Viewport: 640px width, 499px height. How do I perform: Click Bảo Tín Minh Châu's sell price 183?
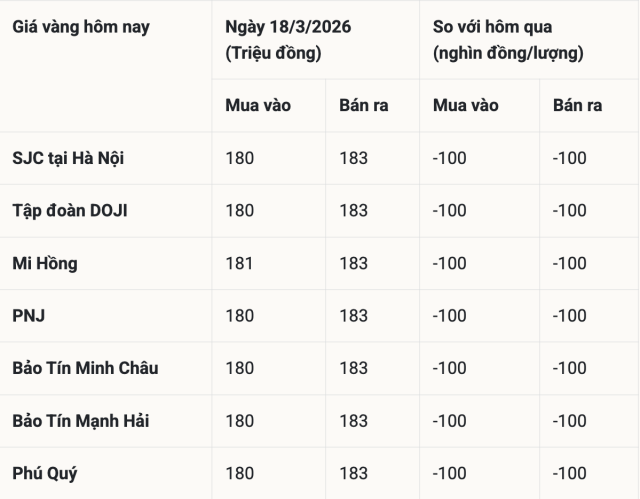354,368
